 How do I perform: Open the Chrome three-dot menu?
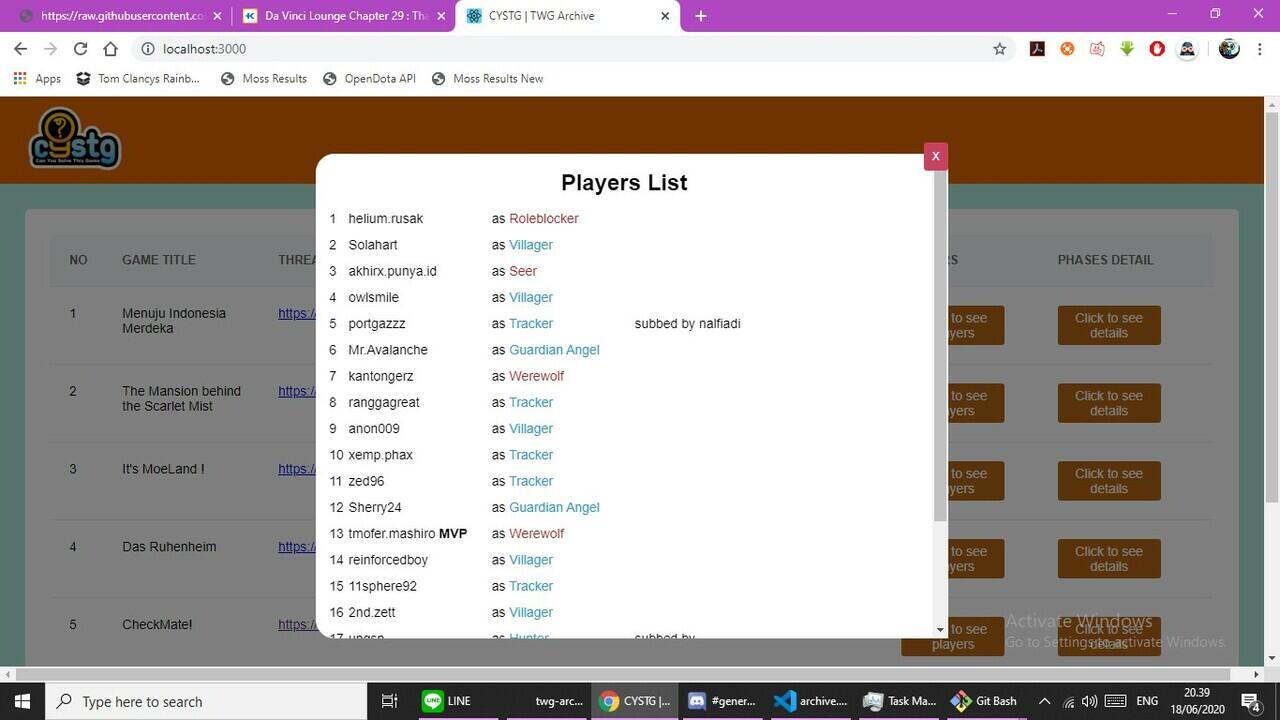pyautogui.click(x=1260, y=49)
